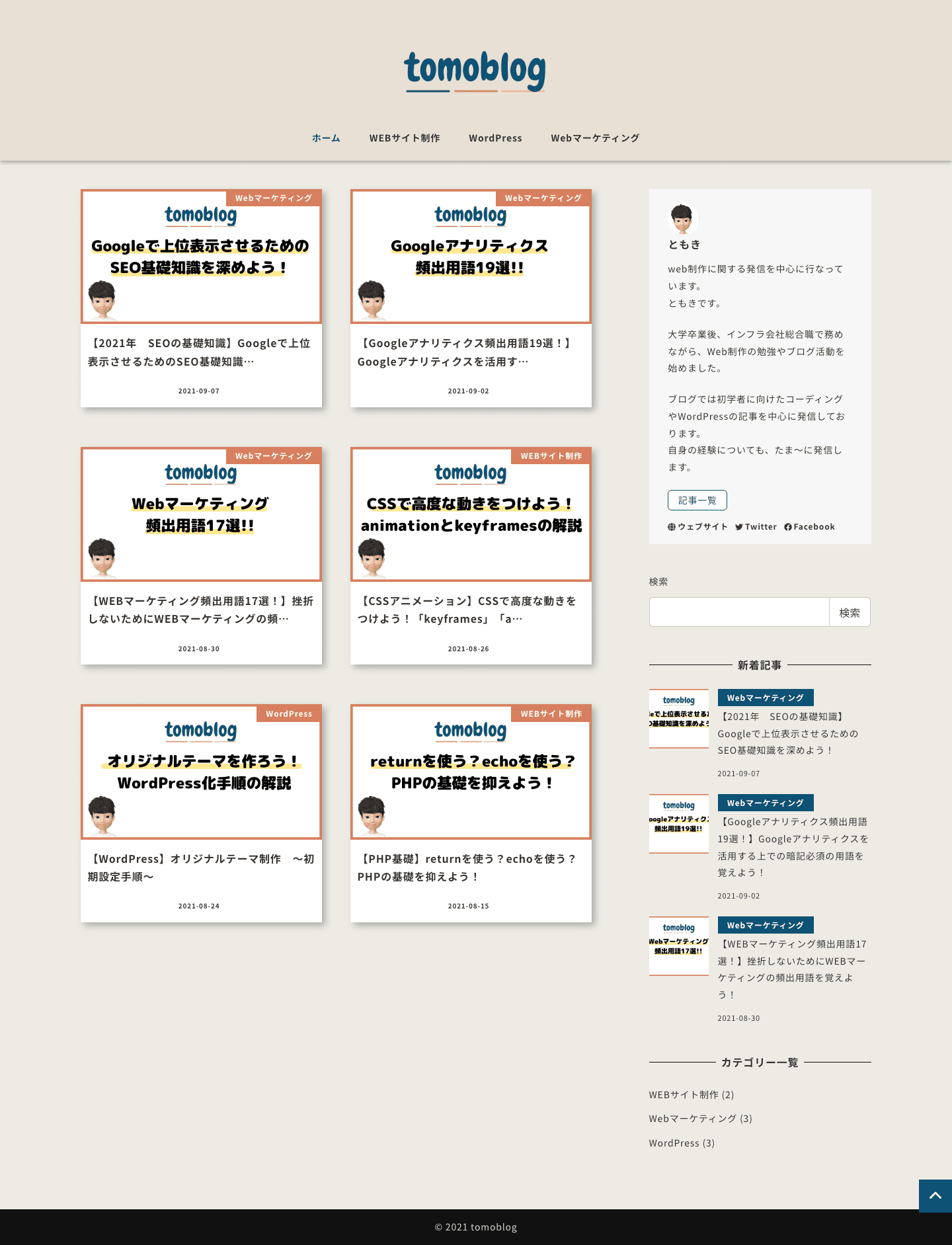Screen dimensions: 952x1245
Task: Open the Googleアナリティクス頻出用語19選 article card
Action: click(471, 257)
